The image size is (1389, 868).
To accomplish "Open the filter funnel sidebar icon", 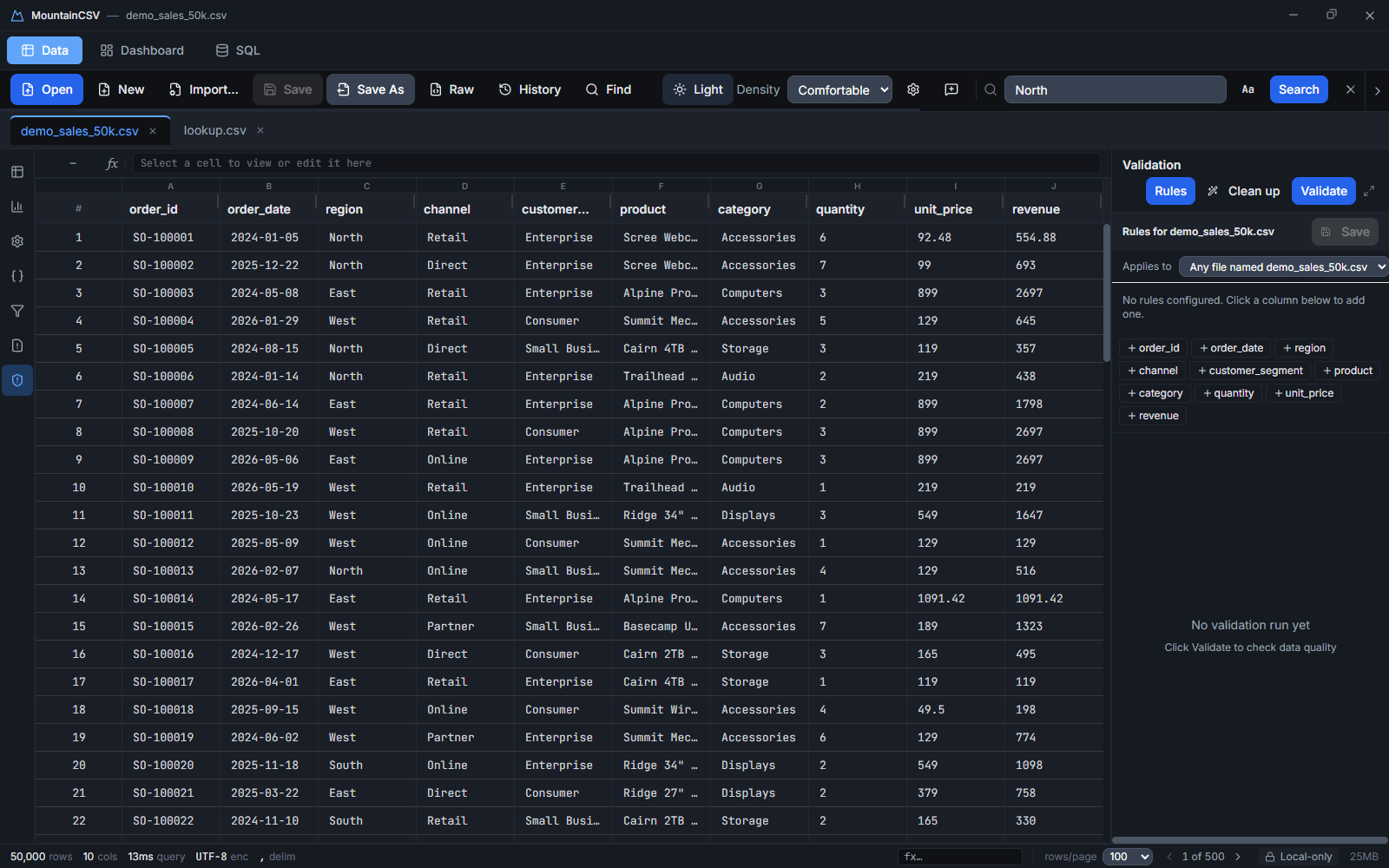I will (17, 311).
